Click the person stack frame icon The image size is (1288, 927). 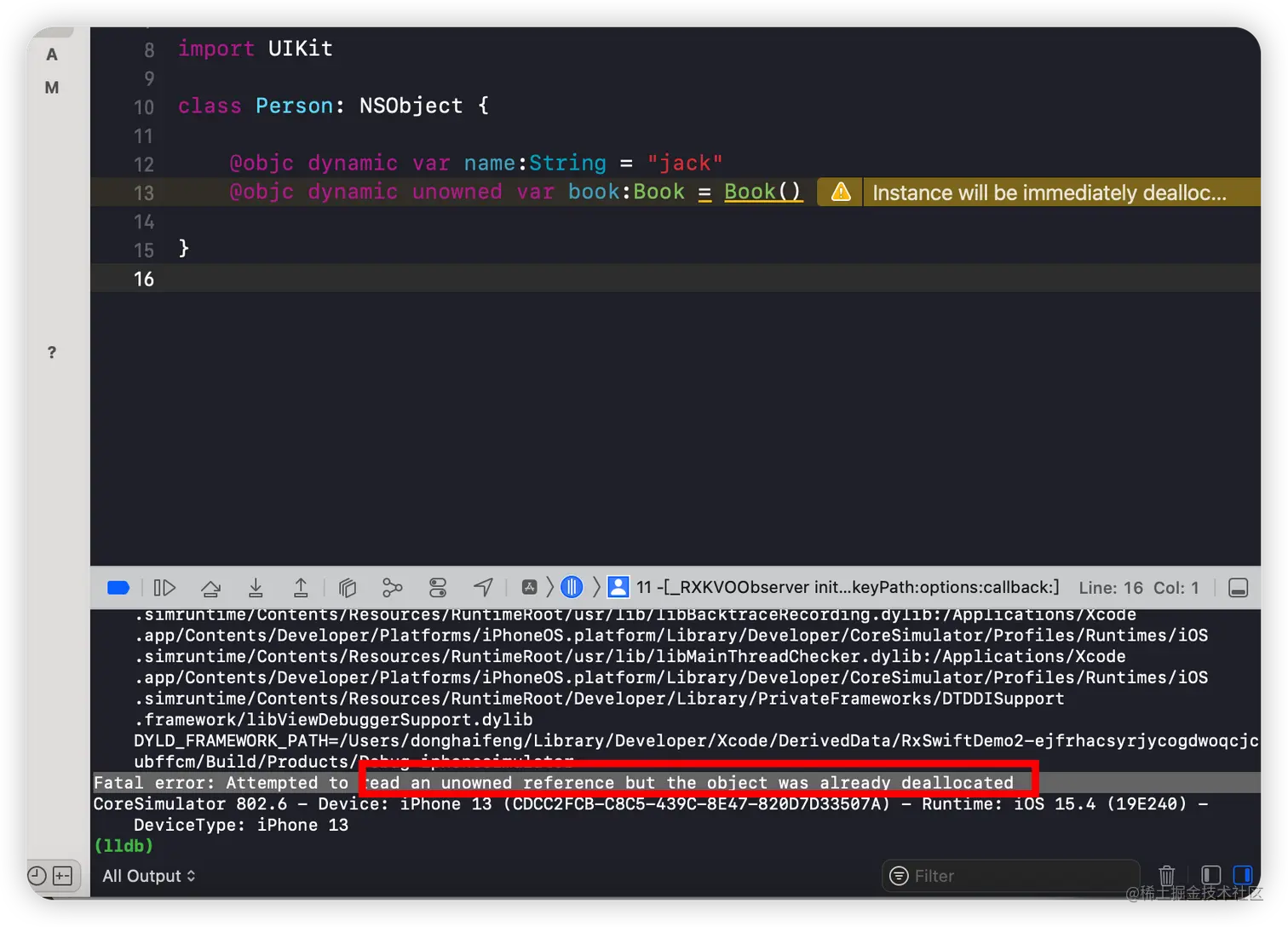pos(618,587)
